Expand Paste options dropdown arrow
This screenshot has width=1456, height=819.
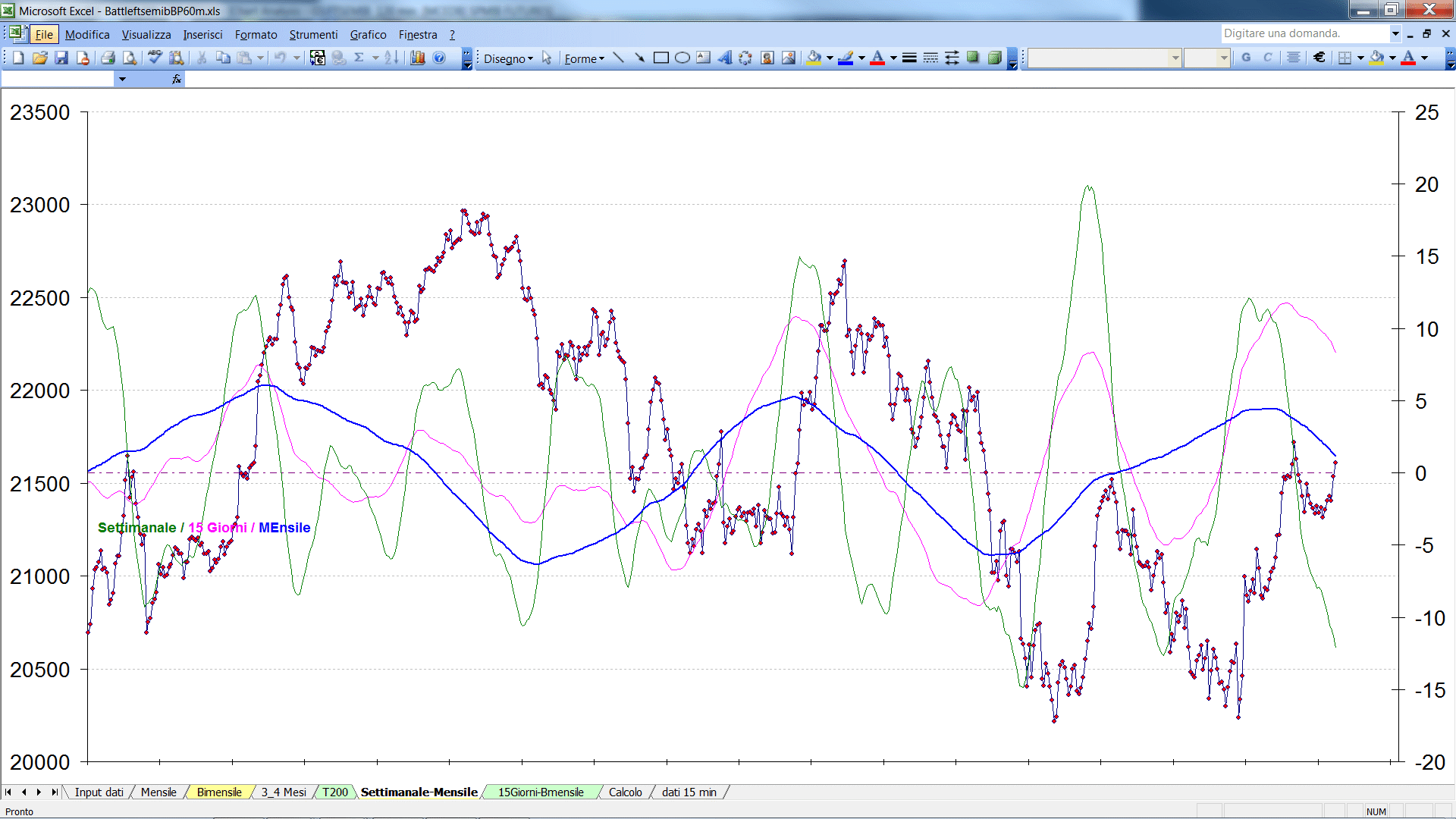click(260, 58)
